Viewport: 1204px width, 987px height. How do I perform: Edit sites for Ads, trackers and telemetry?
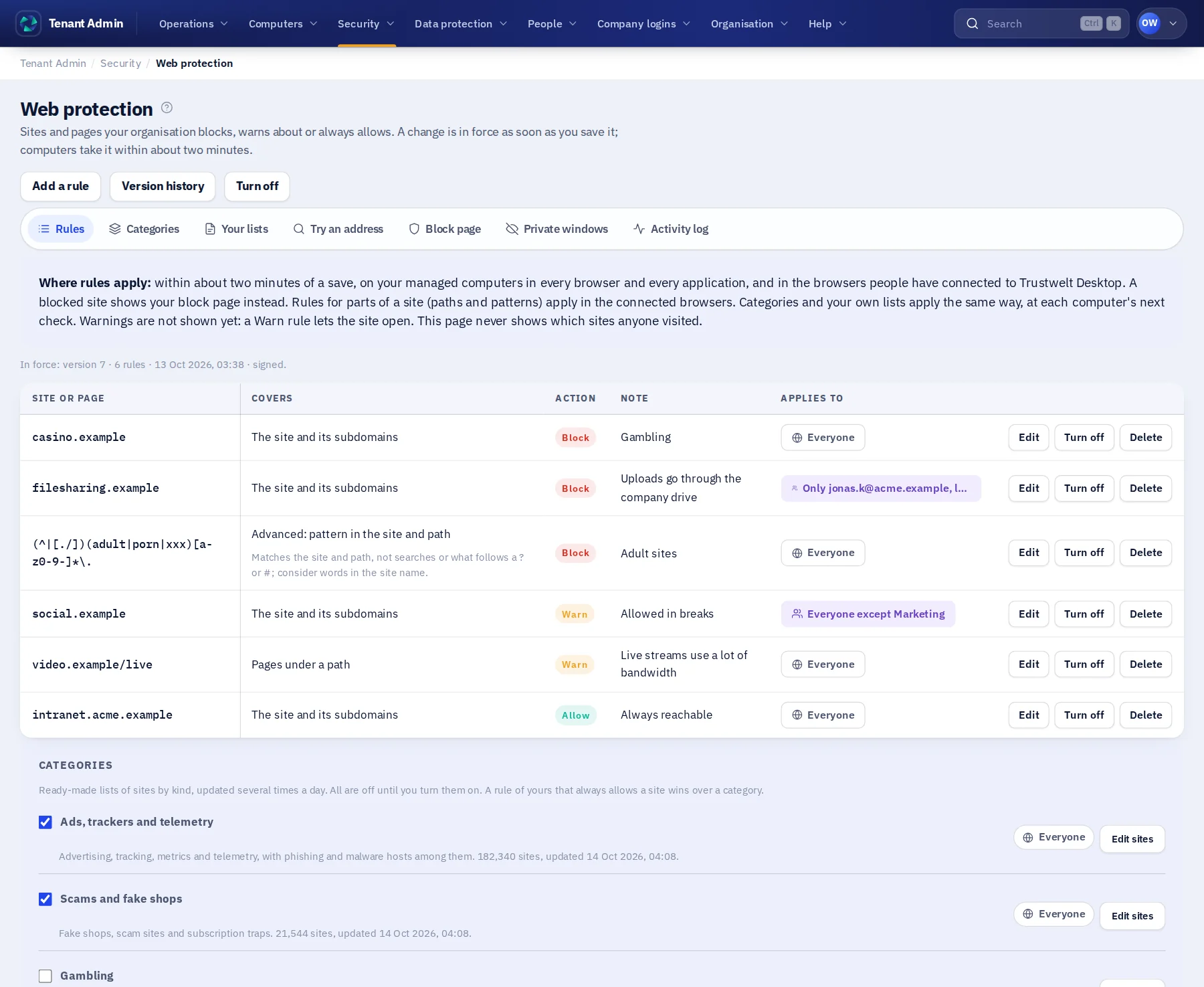(1132, 839)
